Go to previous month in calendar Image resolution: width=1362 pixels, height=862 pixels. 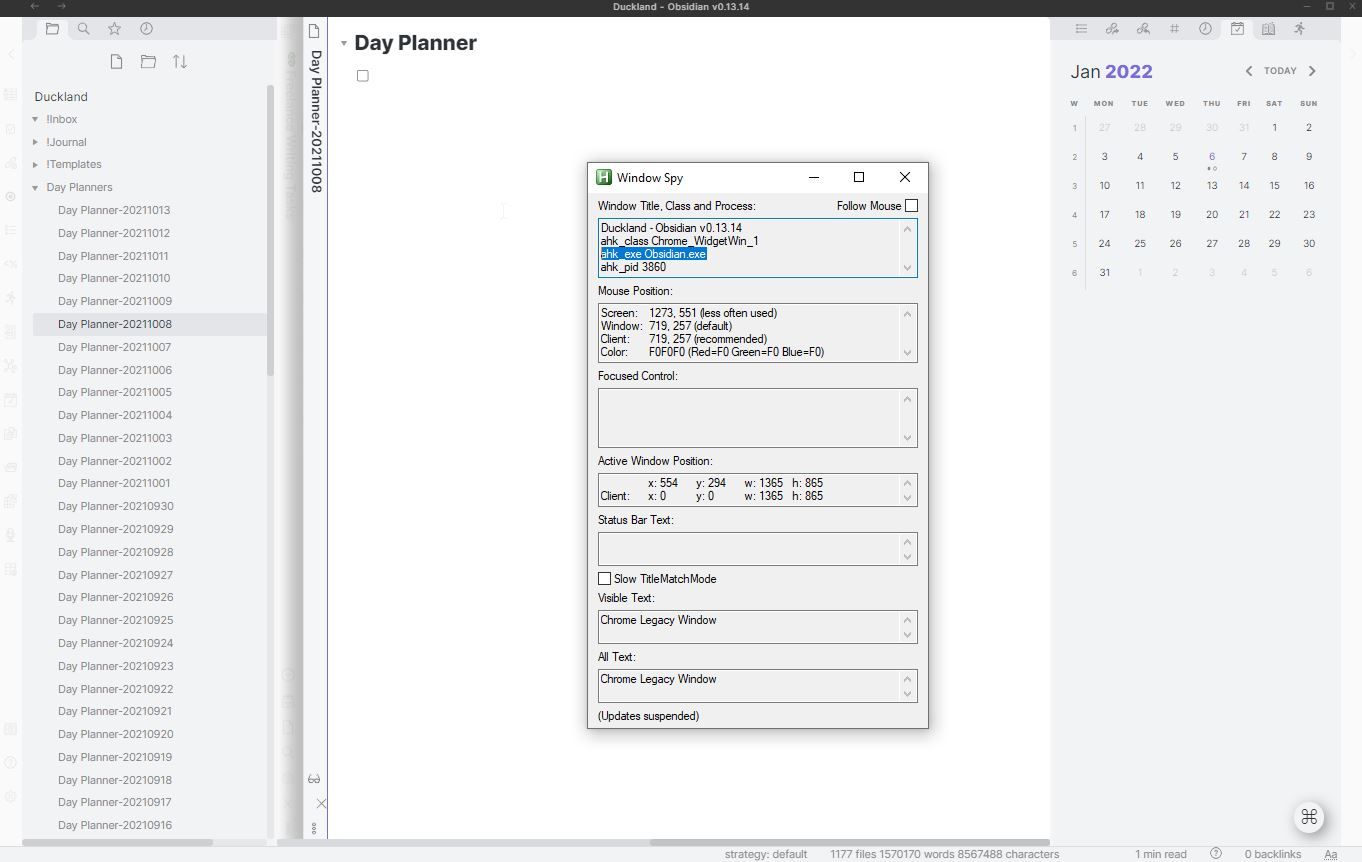1249,71
